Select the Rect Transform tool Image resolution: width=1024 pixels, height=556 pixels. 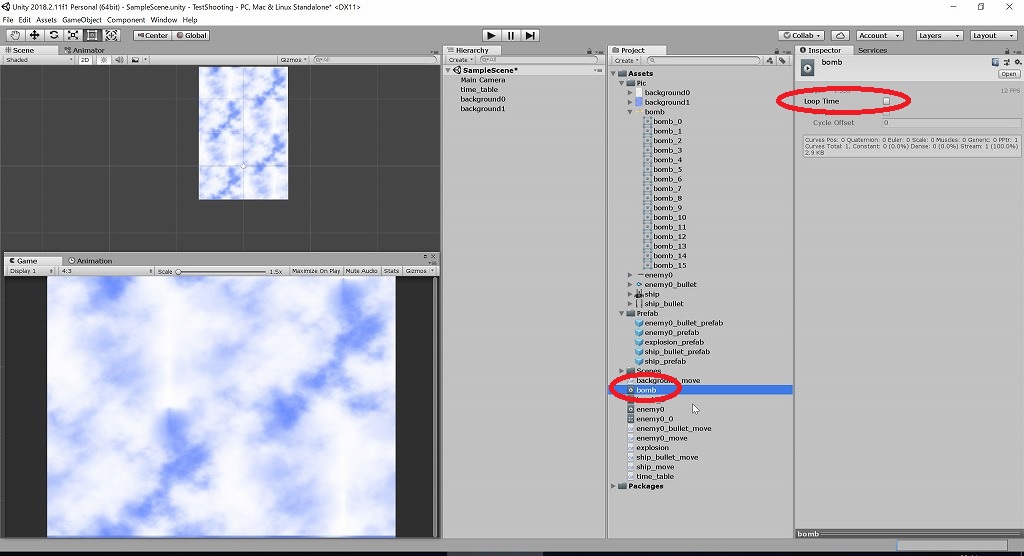(92, 35)
